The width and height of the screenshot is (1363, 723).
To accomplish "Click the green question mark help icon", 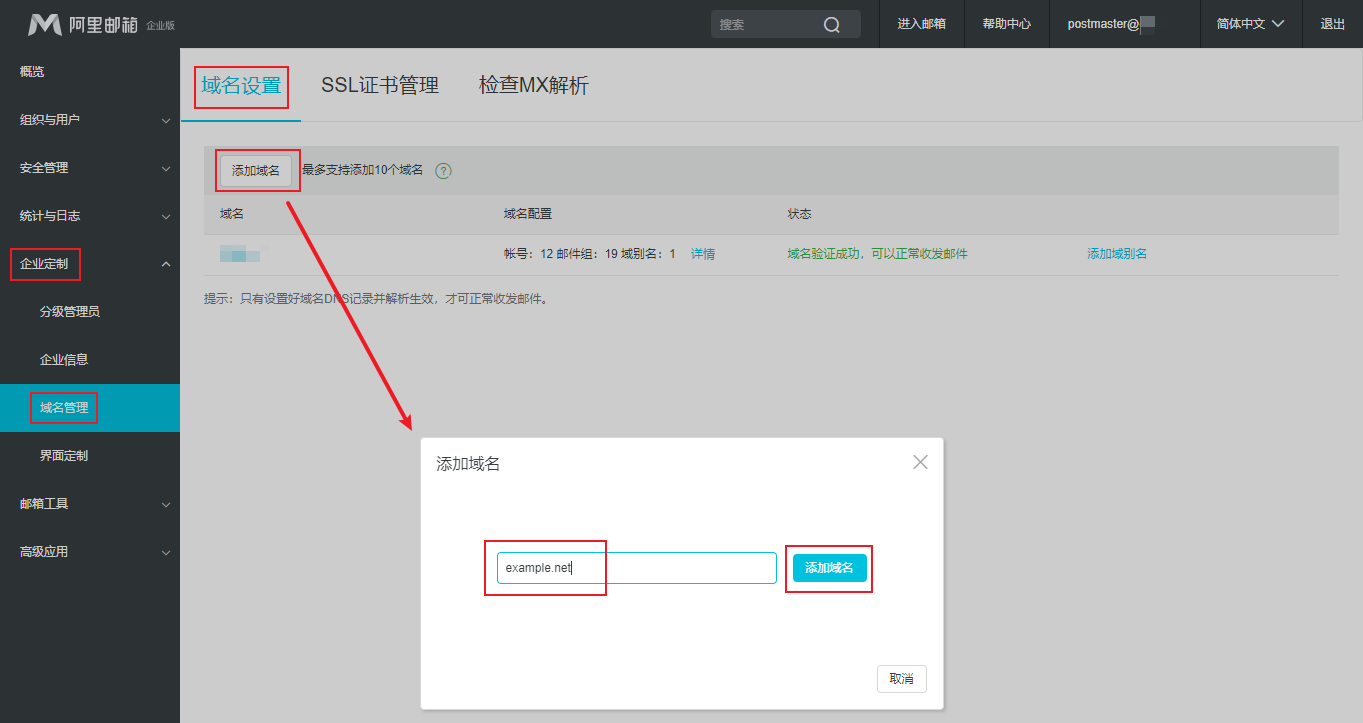I will [x=443, y=171].
